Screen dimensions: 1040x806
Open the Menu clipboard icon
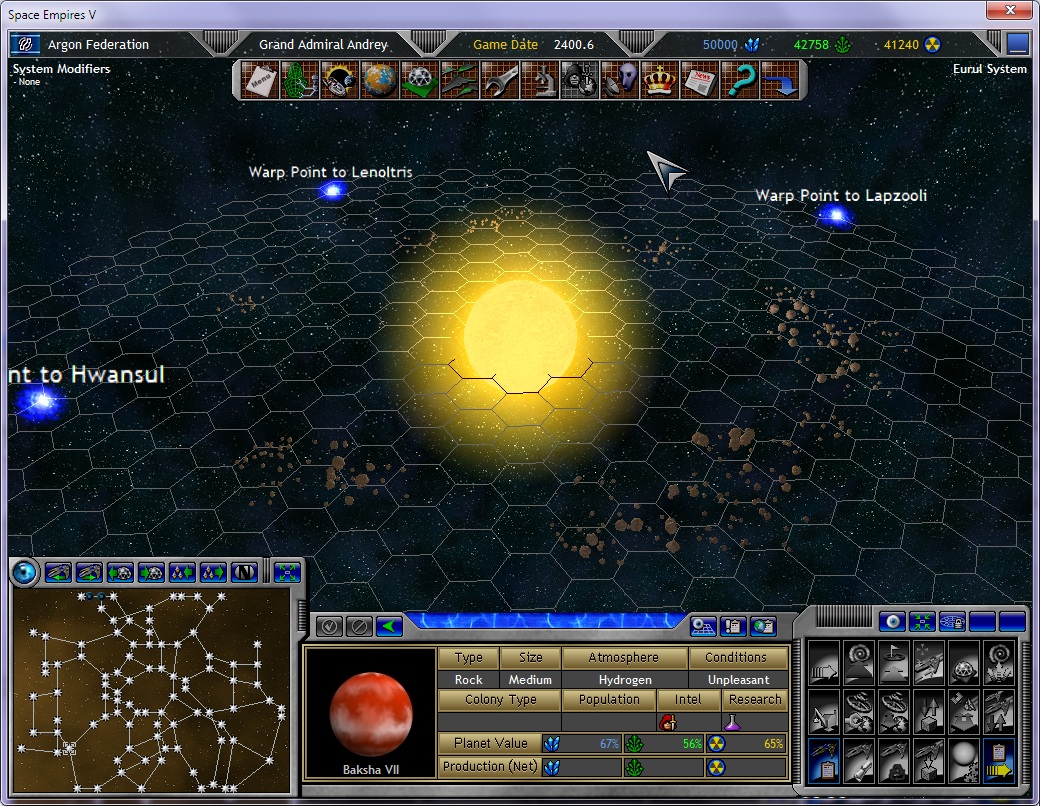pos(259,80)
